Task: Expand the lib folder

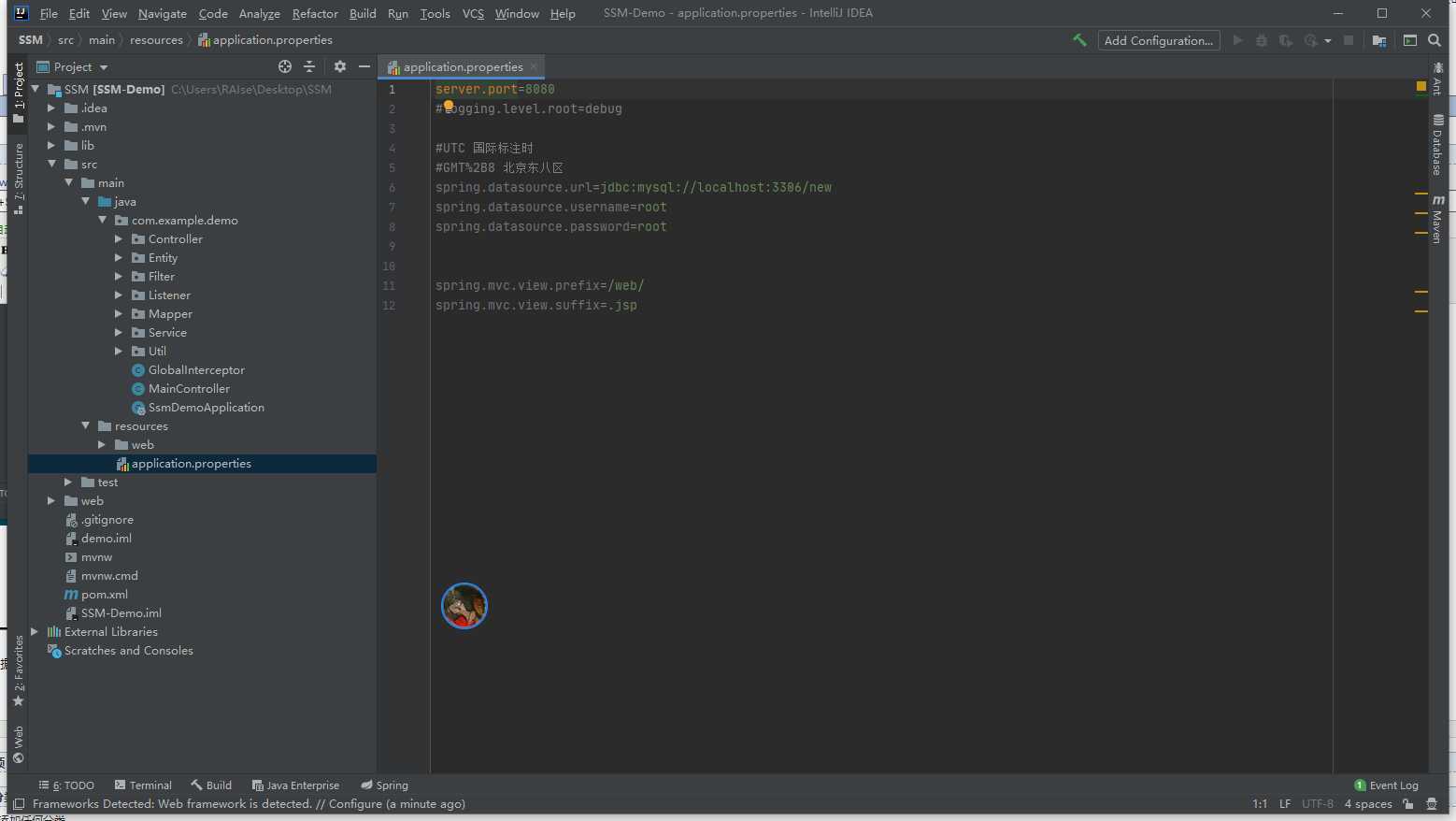Action: (x=52, y=146)
